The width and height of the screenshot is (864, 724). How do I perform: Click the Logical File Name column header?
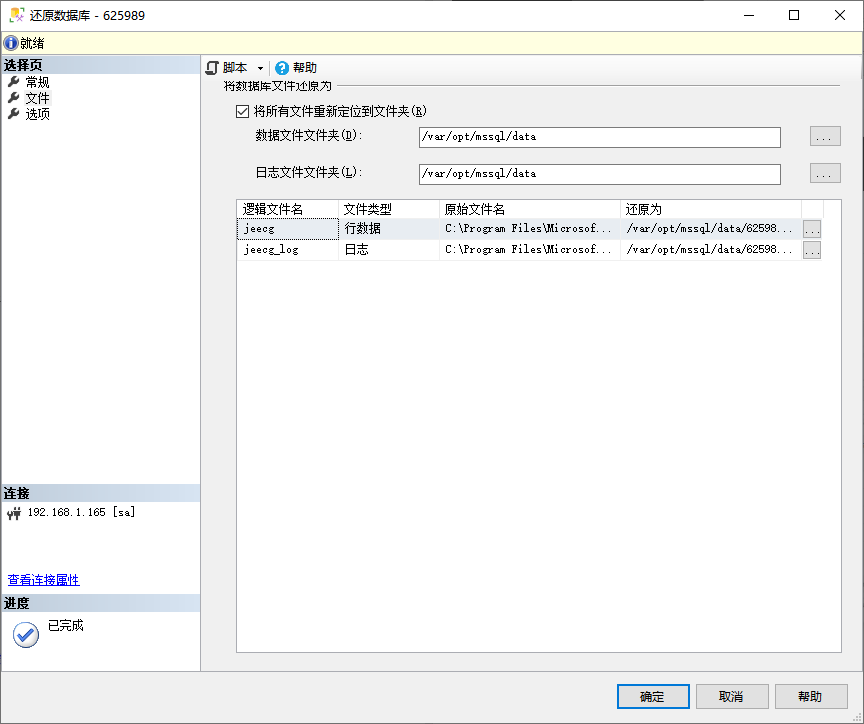[288, 209]
